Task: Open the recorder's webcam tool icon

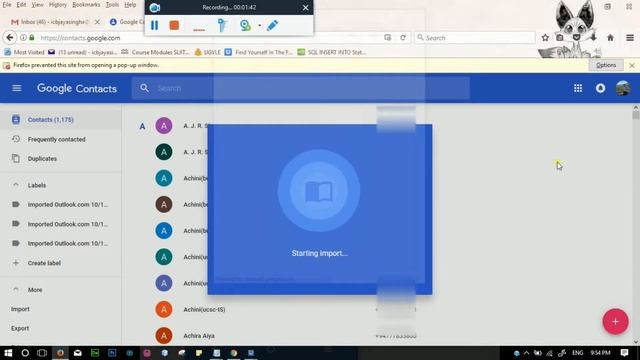Action: [245, 25]
